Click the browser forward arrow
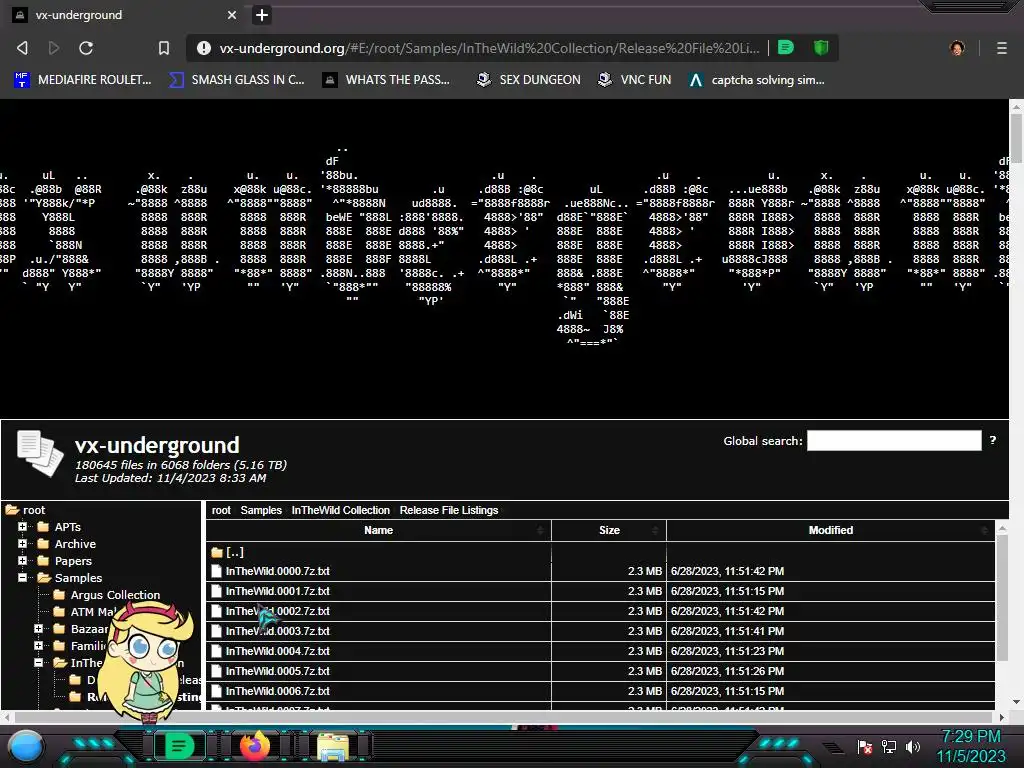Screen dimensions: 1024x768 tap(54, 48)
